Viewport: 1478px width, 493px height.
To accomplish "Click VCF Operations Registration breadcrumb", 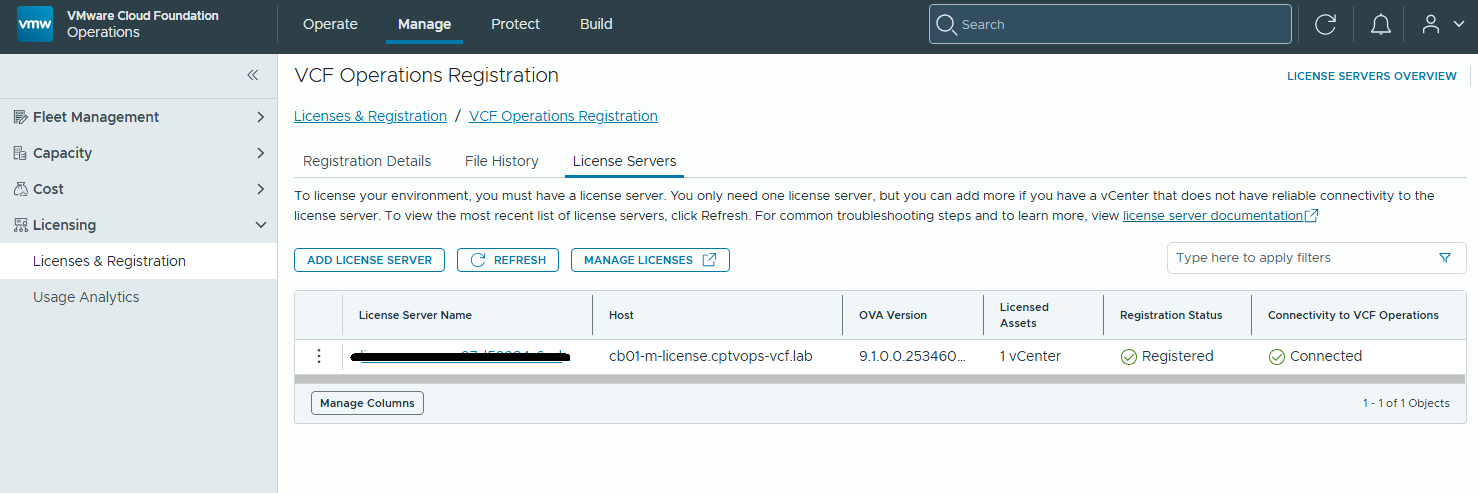I will (x=563, y=116).
